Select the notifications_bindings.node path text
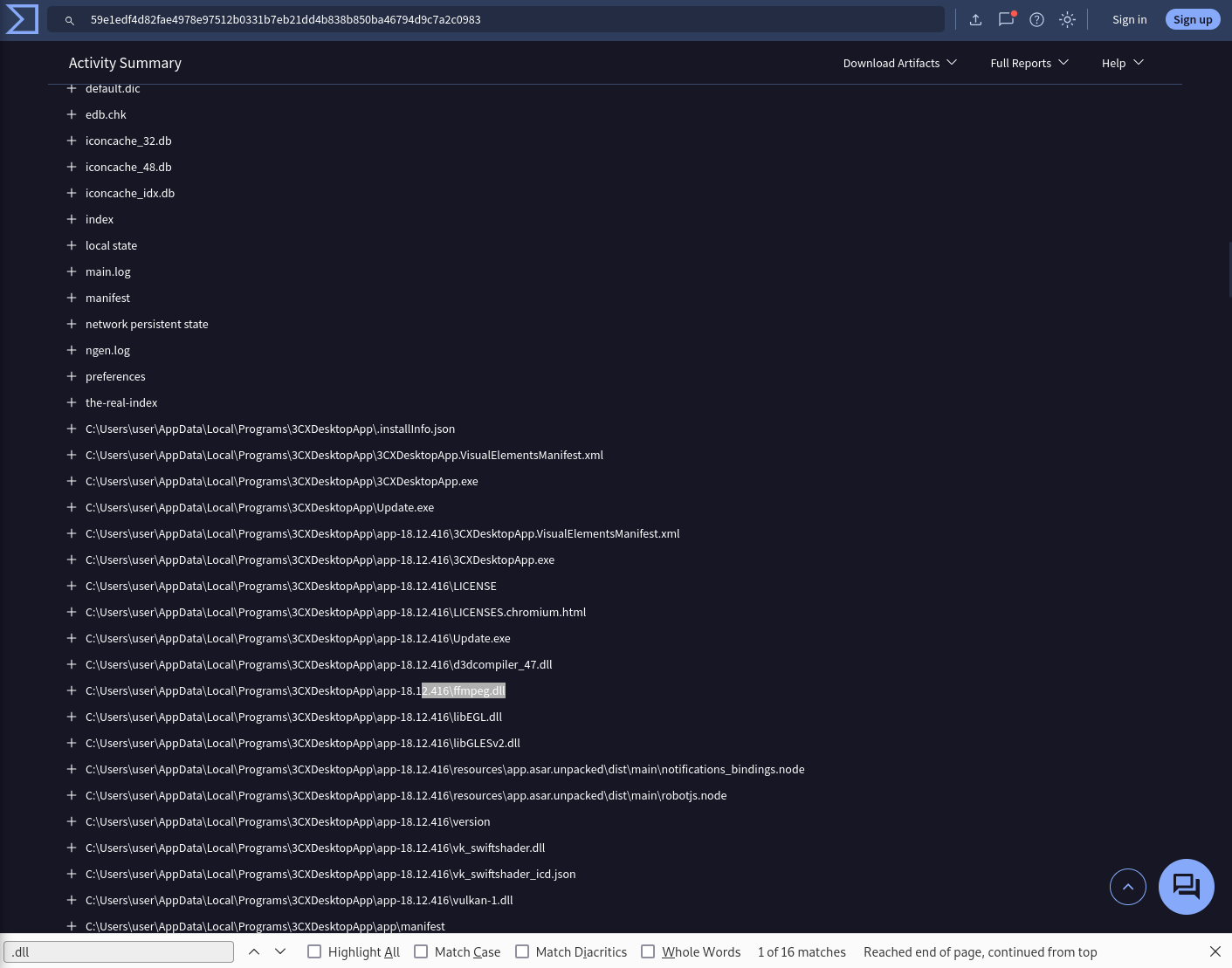 coord(445,769)
